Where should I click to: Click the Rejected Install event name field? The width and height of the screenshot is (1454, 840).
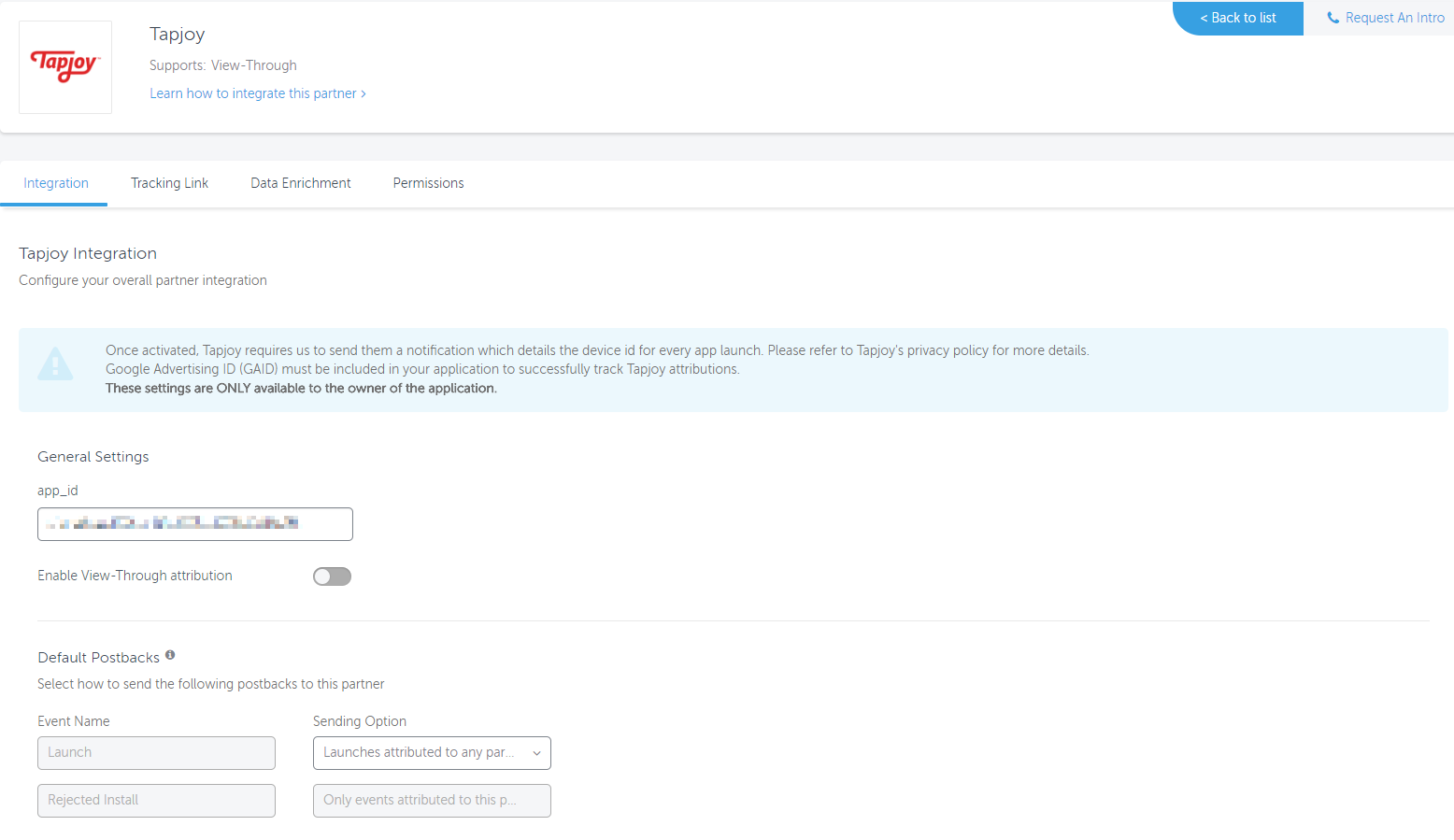(x=156, y=801)
